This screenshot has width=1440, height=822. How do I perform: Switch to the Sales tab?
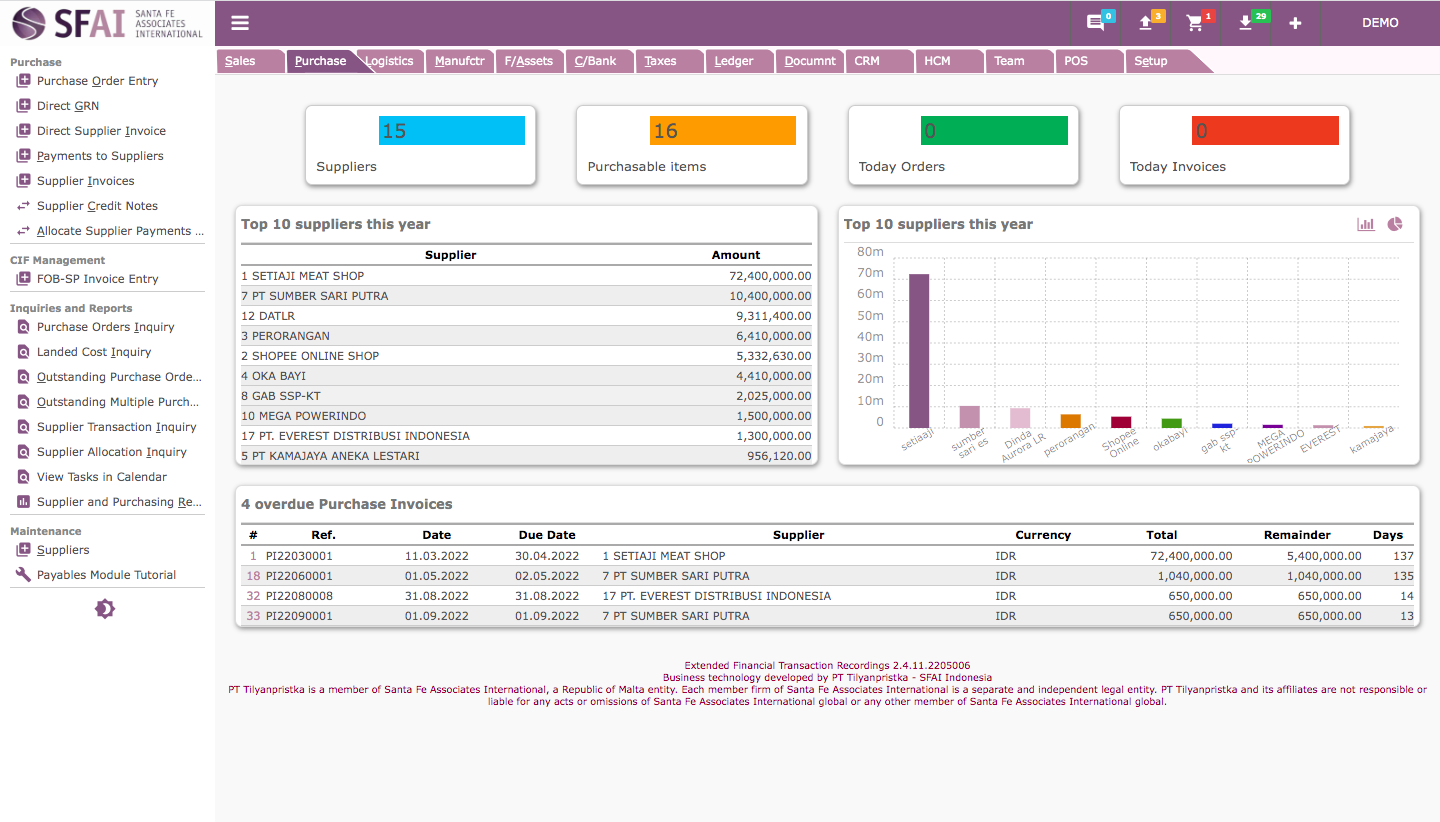point(240,61)
